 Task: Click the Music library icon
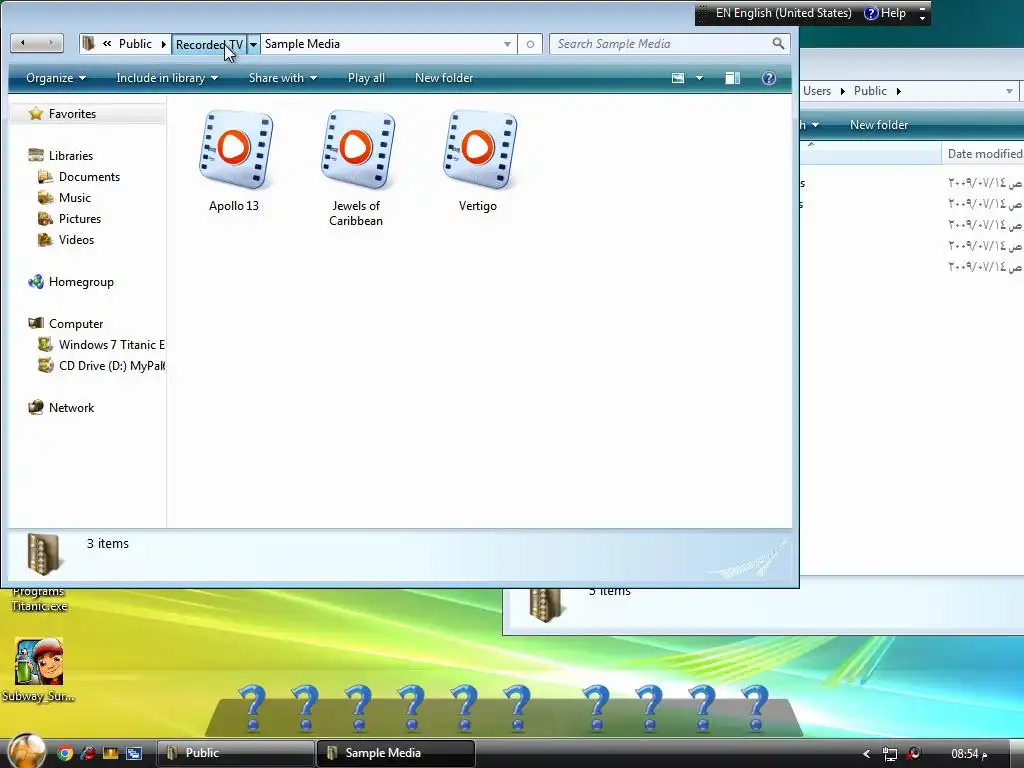(x=46, y=197)
